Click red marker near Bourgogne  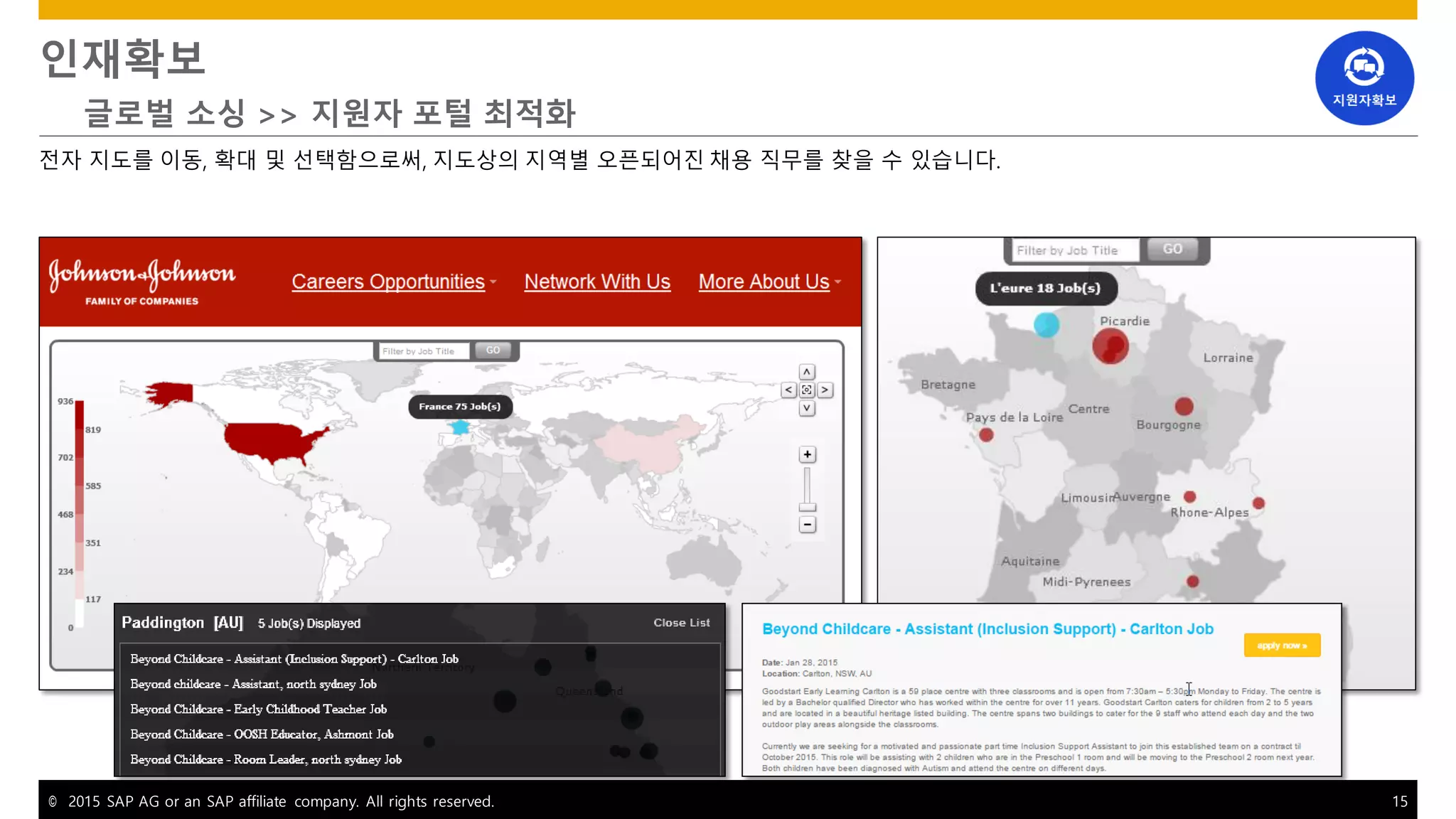pyautogui.click(x=1184, y=407)
